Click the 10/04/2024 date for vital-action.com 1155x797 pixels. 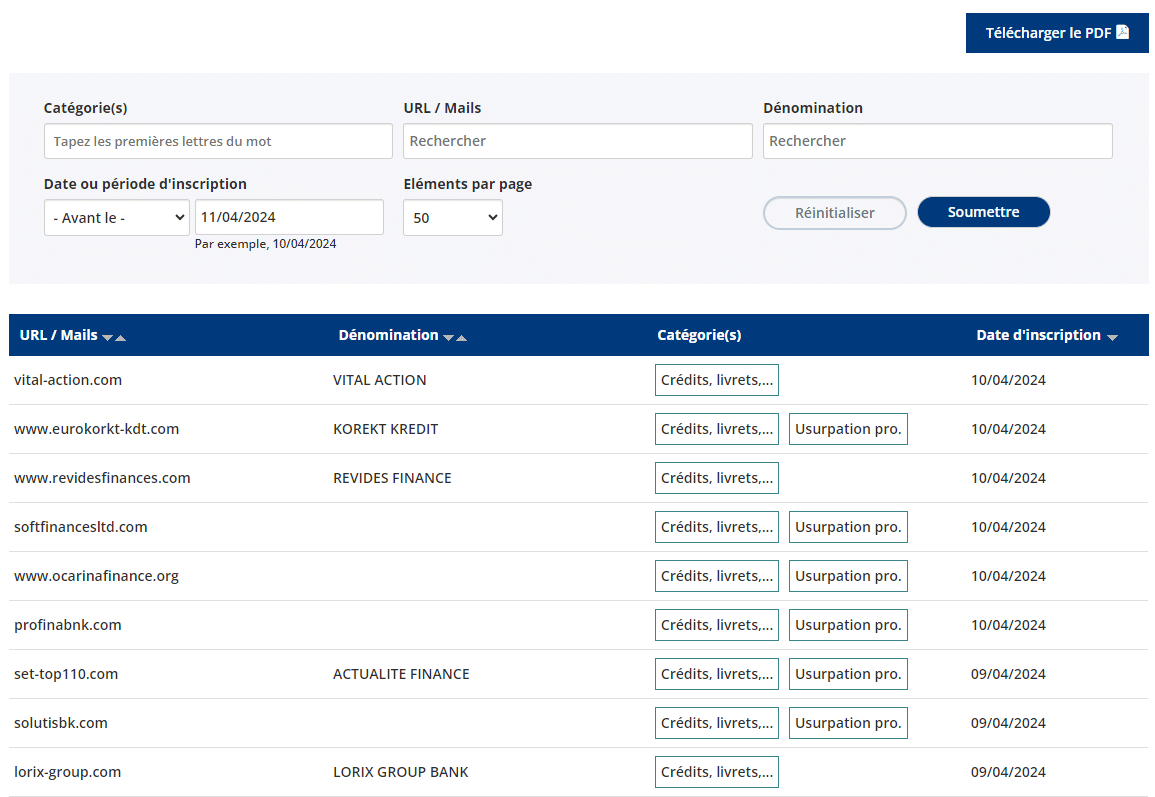pyautogui.click(x=1008, y=380)
